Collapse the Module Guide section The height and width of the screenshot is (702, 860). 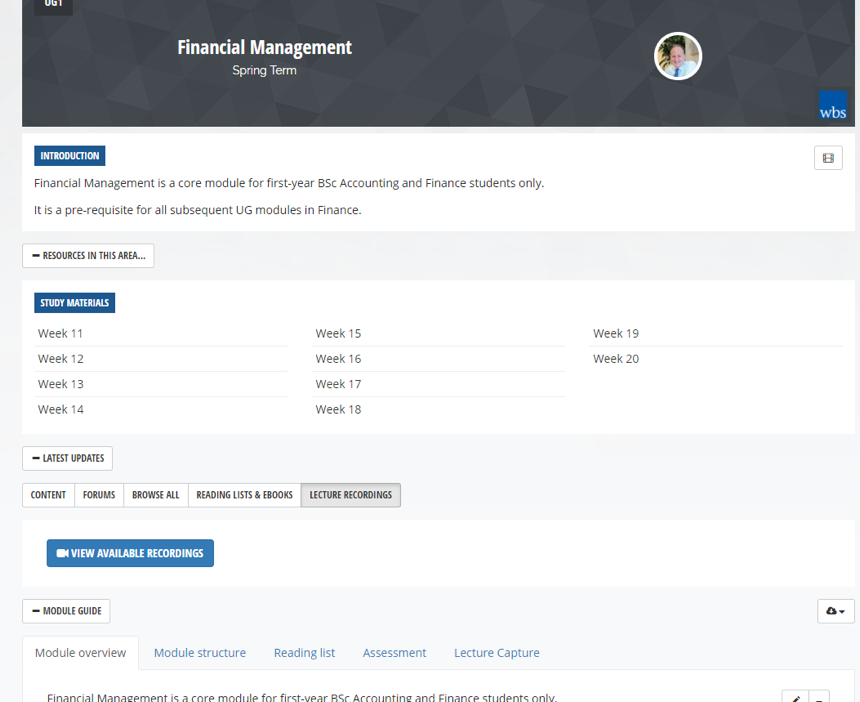66,611
